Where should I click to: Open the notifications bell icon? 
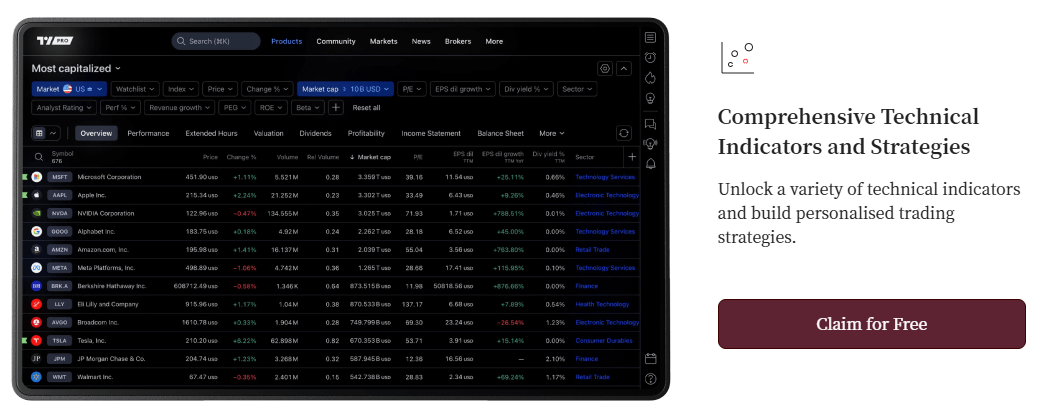point(651,163)
